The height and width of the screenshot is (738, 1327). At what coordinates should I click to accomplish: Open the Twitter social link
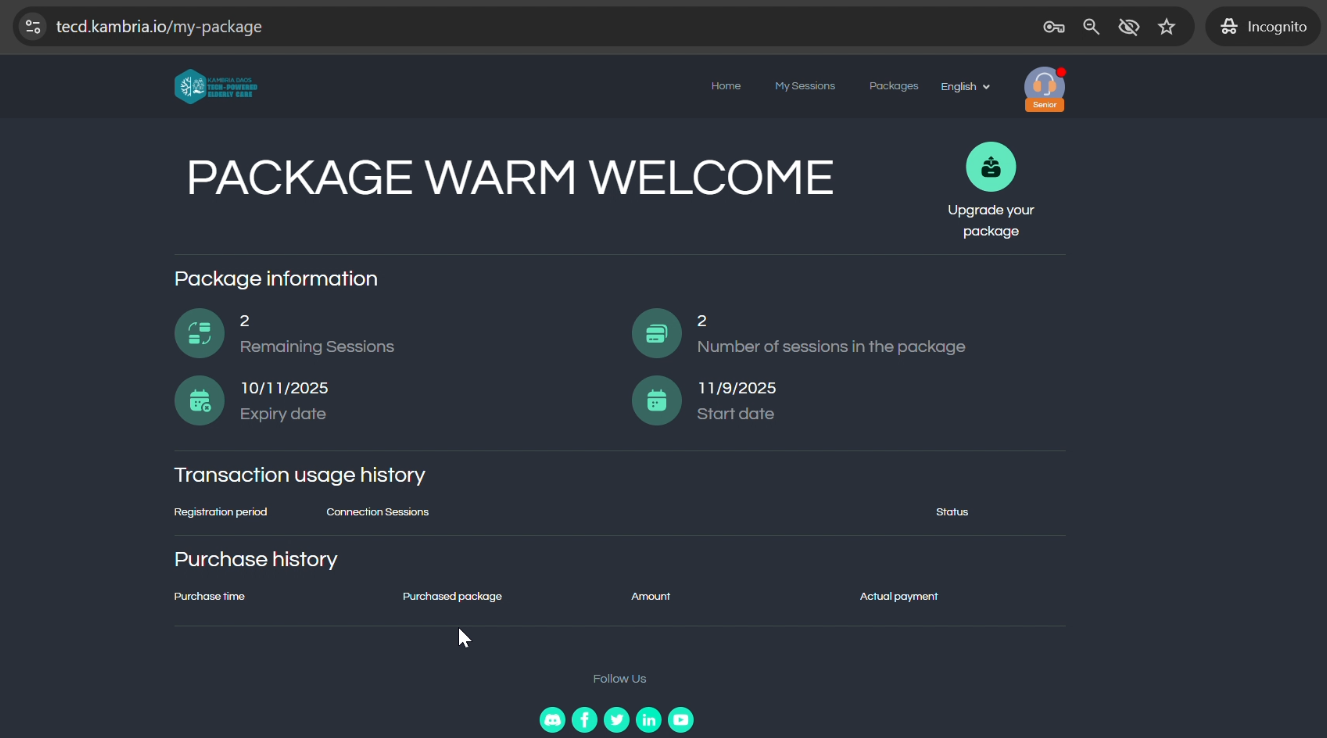tap(617, 720)
